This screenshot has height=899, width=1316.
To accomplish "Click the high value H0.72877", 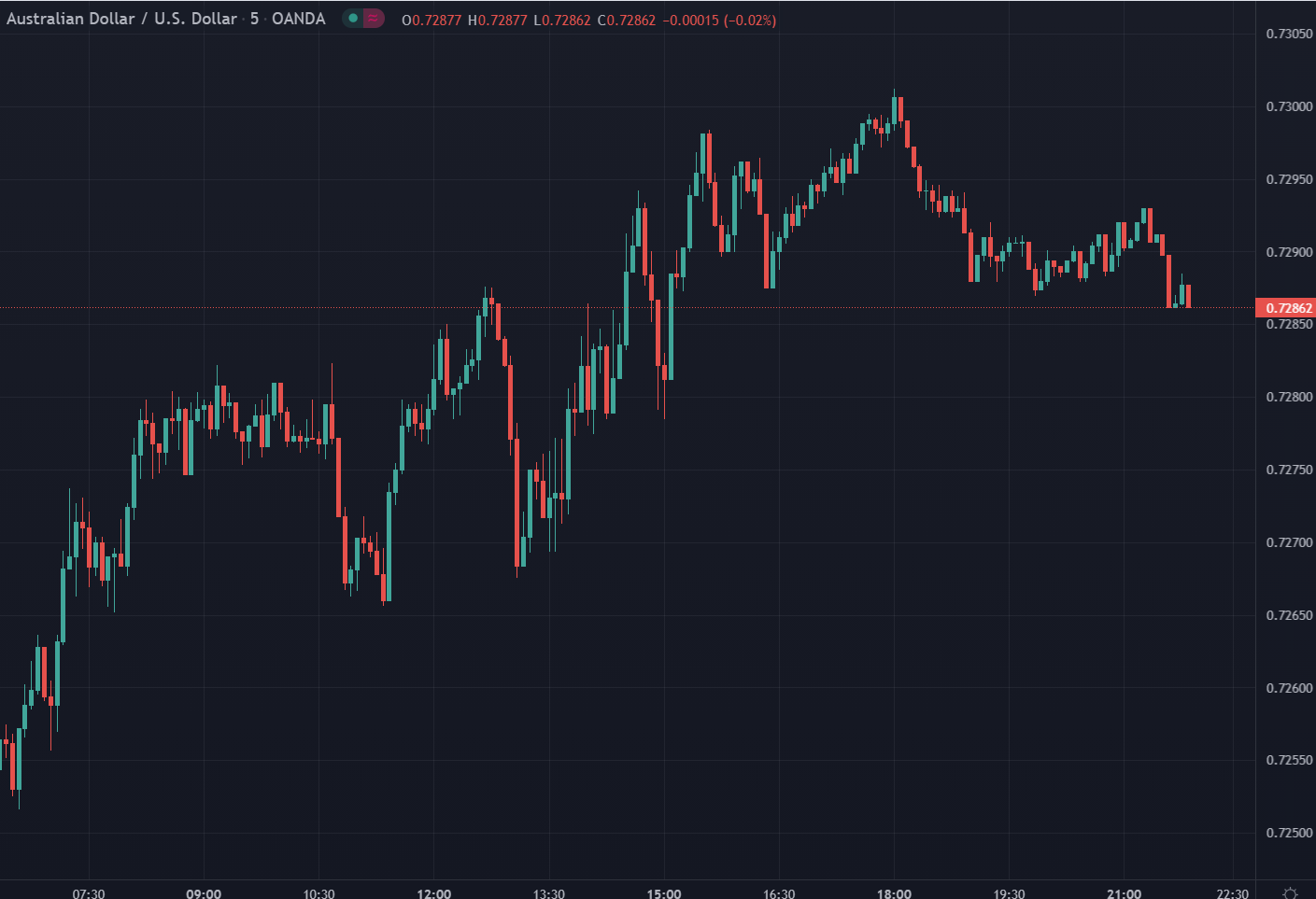I will (x=498, y=20).
